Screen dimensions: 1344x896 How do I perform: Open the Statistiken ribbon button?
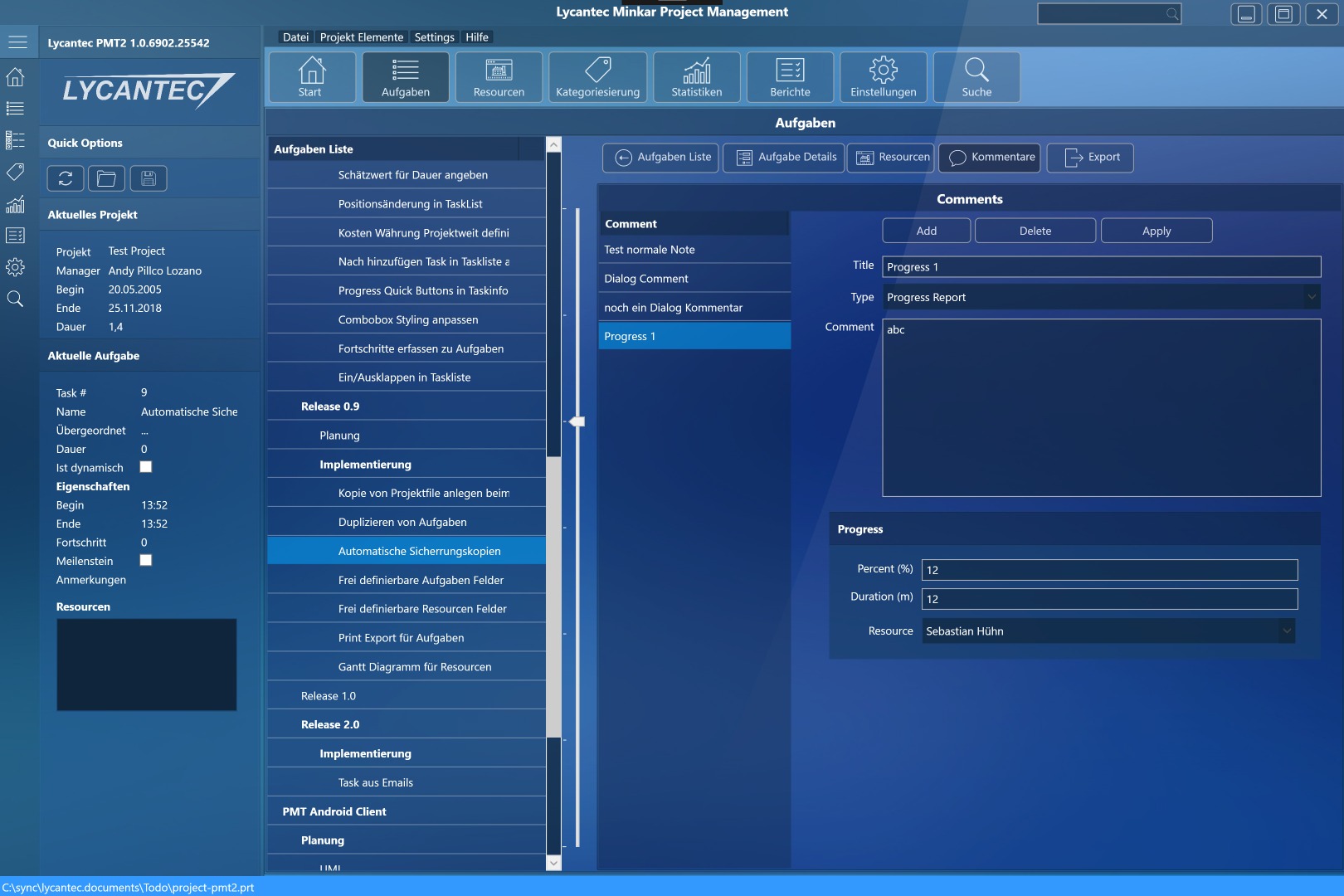pos(697,77)
